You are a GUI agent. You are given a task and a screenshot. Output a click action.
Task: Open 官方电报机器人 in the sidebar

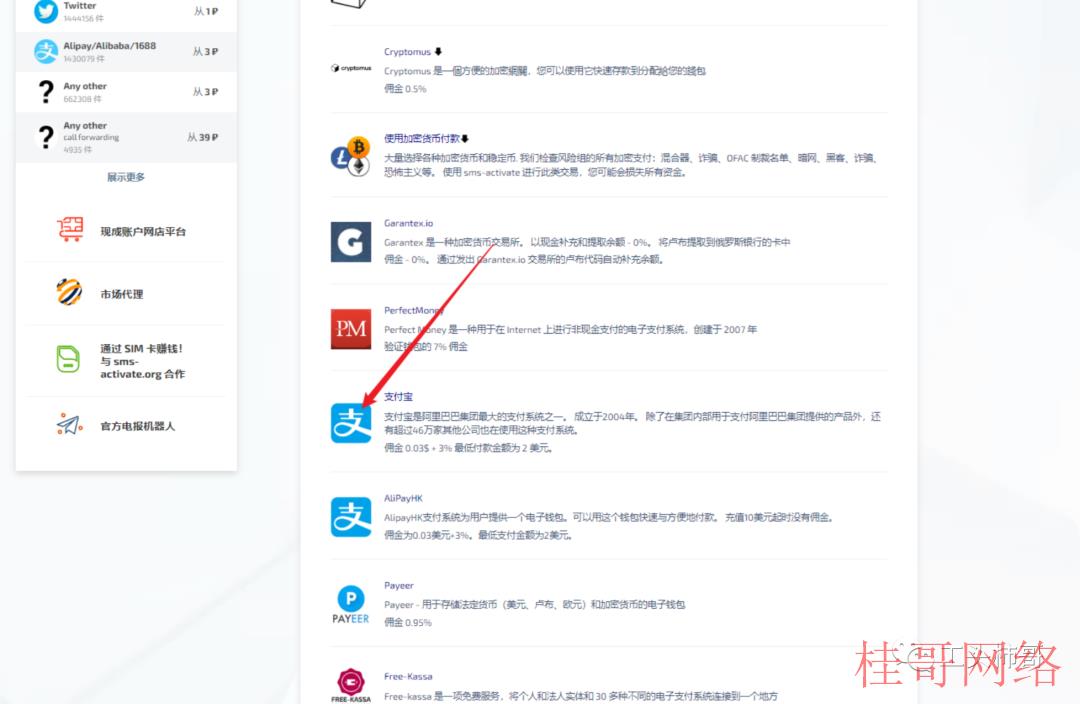[138, 426]
